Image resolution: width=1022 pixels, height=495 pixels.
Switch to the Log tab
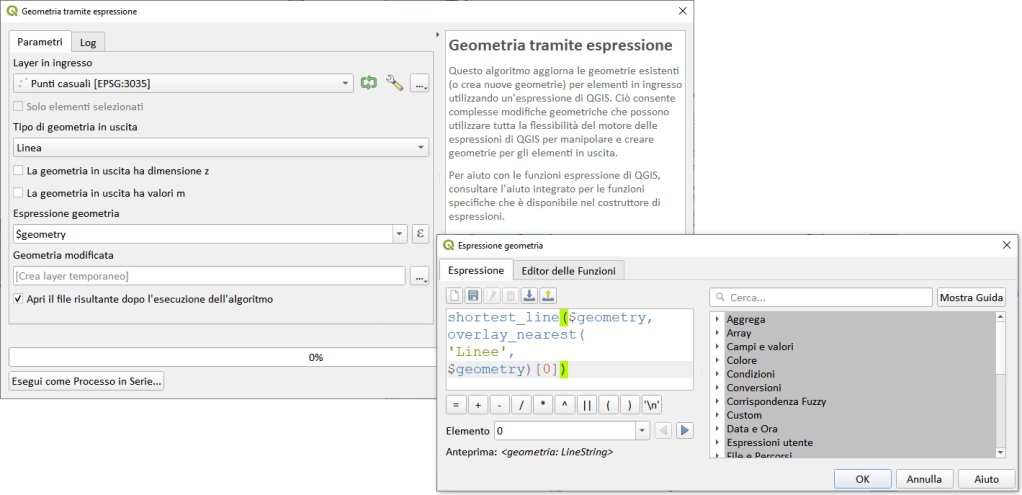(88, 43)
